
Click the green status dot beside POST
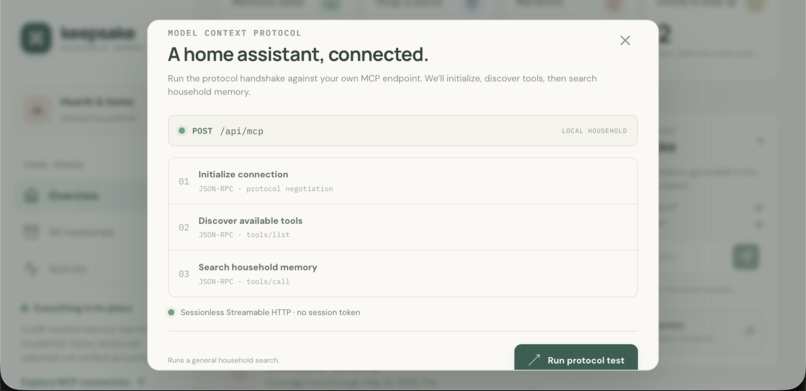pyautogui.click(x=181, y=131)
